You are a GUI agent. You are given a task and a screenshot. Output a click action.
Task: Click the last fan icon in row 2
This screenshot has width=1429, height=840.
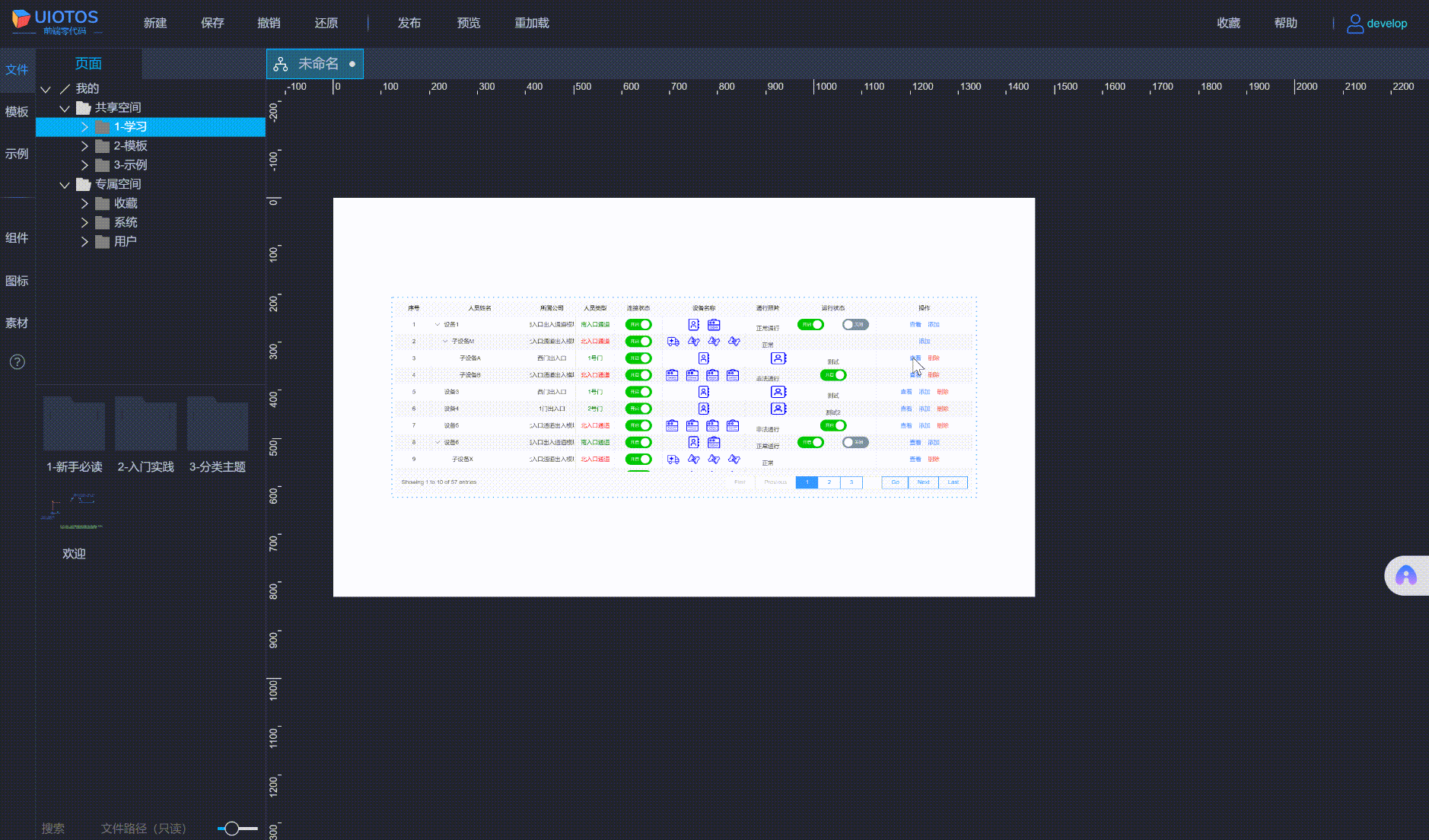pos(734,342)
